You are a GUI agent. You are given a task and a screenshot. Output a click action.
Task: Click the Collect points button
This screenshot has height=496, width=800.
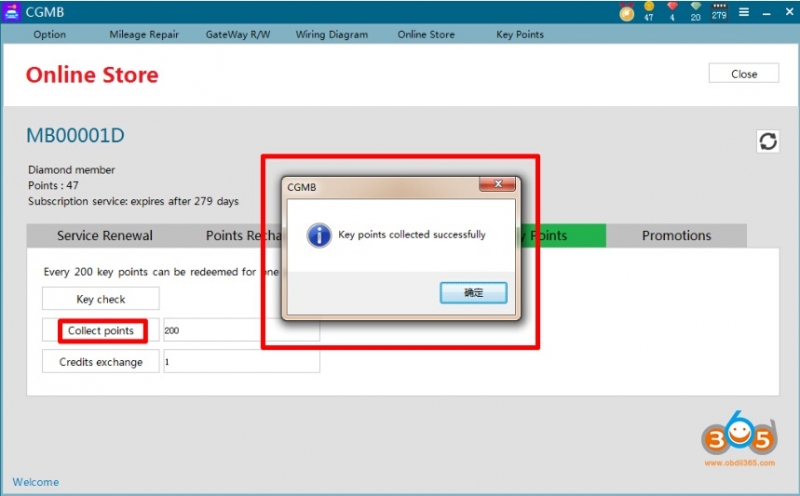point(101,331)
